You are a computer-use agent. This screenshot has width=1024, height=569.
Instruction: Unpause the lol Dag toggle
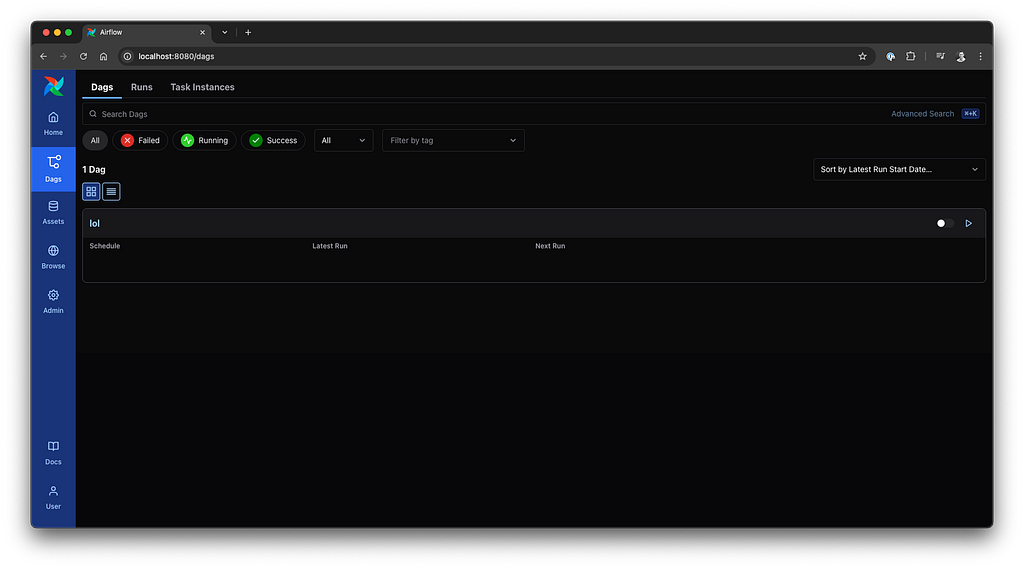[944, 223]
